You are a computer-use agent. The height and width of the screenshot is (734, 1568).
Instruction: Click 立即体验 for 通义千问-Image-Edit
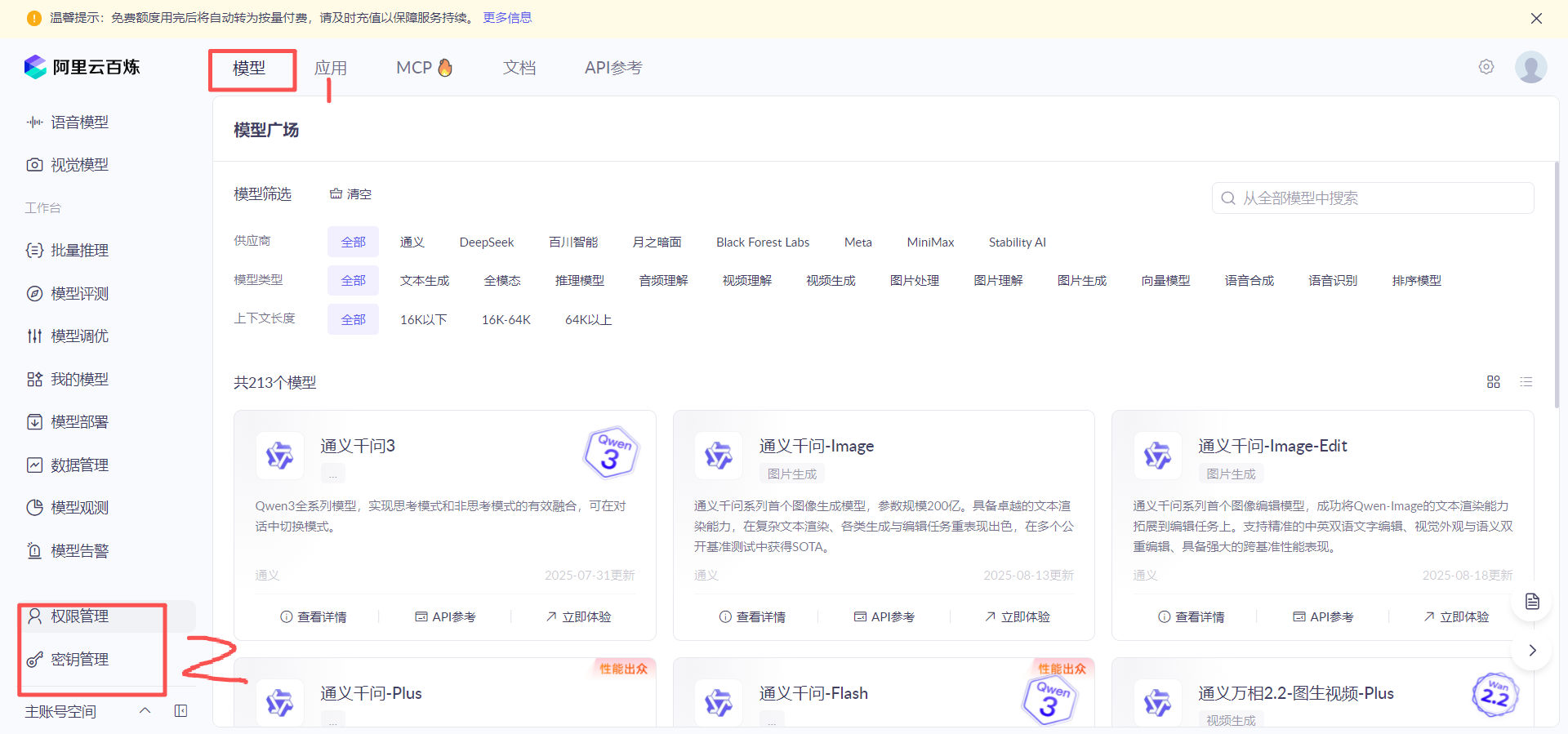coord(1456,617)
